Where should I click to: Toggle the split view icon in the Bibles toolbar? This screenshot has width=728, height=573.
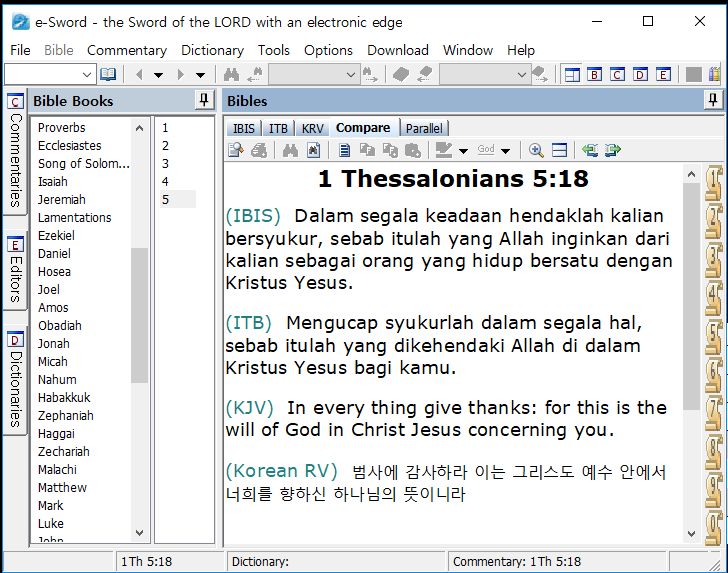pyautogui.click(x=559, y=150)
